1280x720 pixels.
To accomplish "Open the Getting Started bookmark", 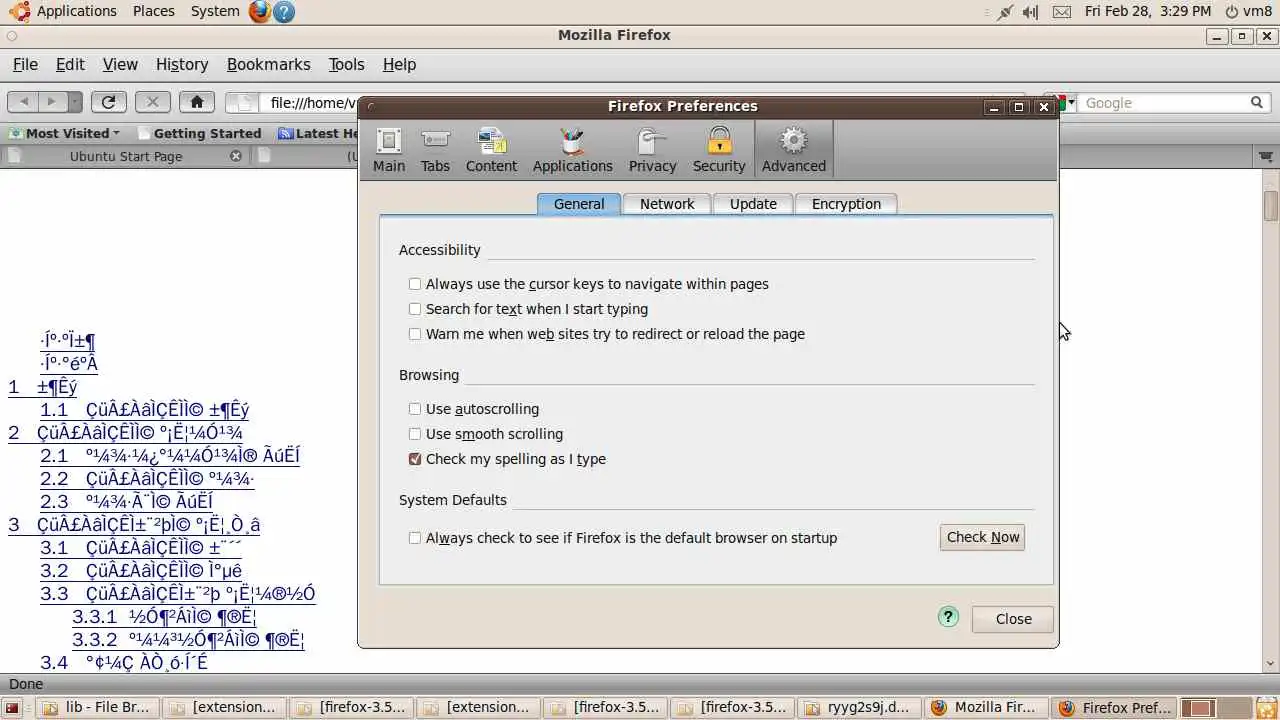I will pos(199,133).
